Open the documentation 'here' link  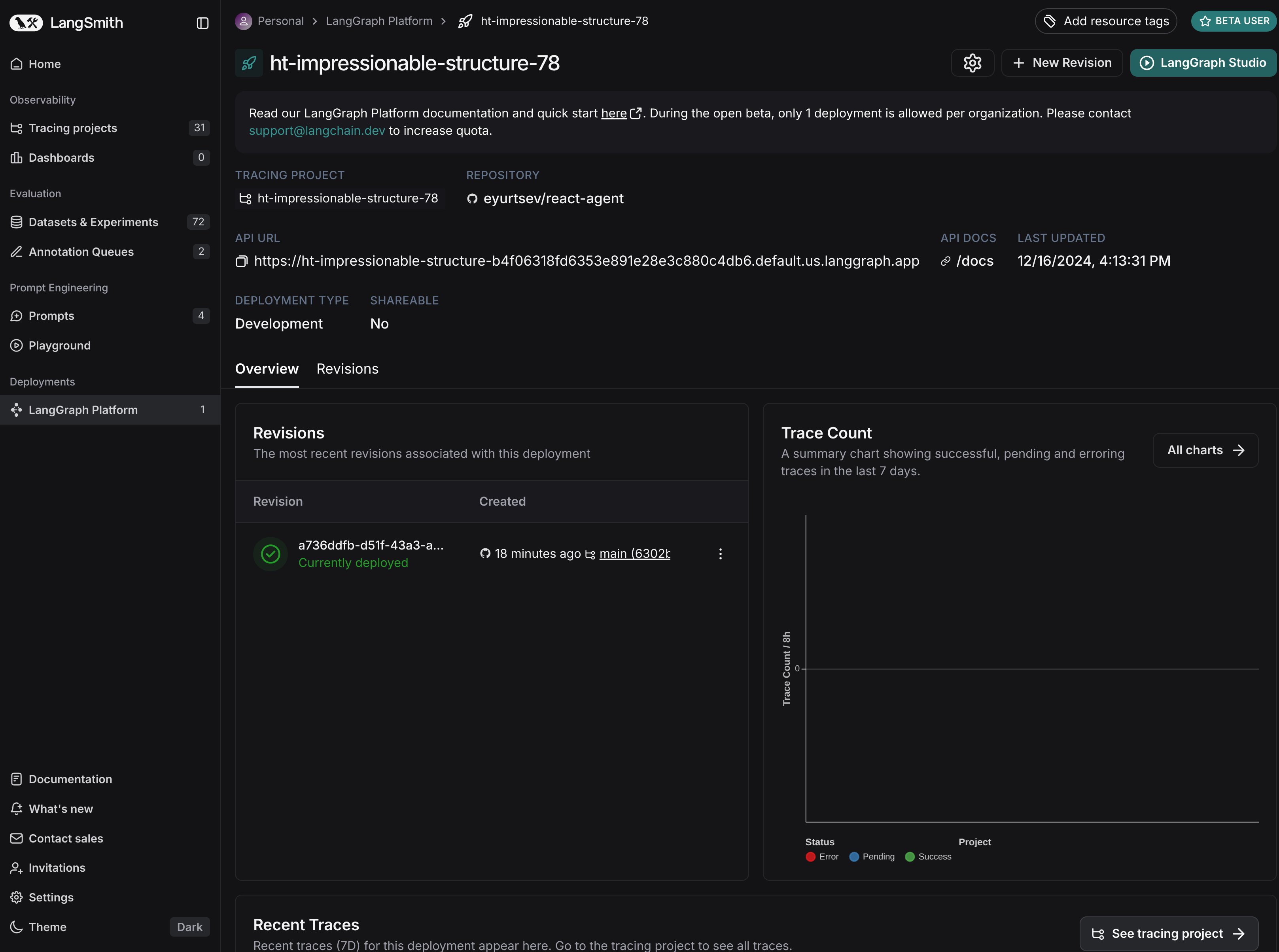614,113
